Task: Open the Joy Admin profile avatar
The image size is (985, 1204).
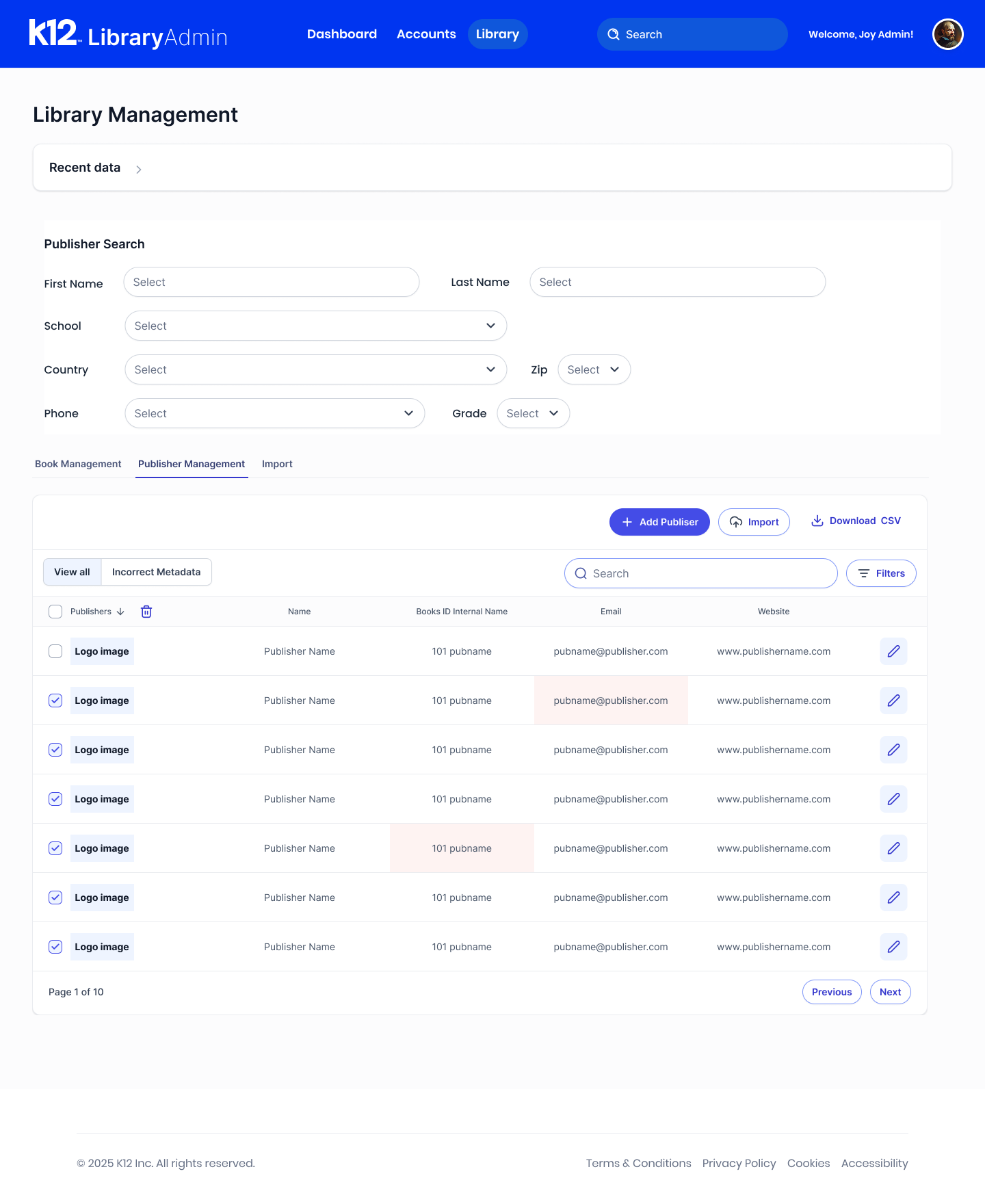Action: point(948,34)
